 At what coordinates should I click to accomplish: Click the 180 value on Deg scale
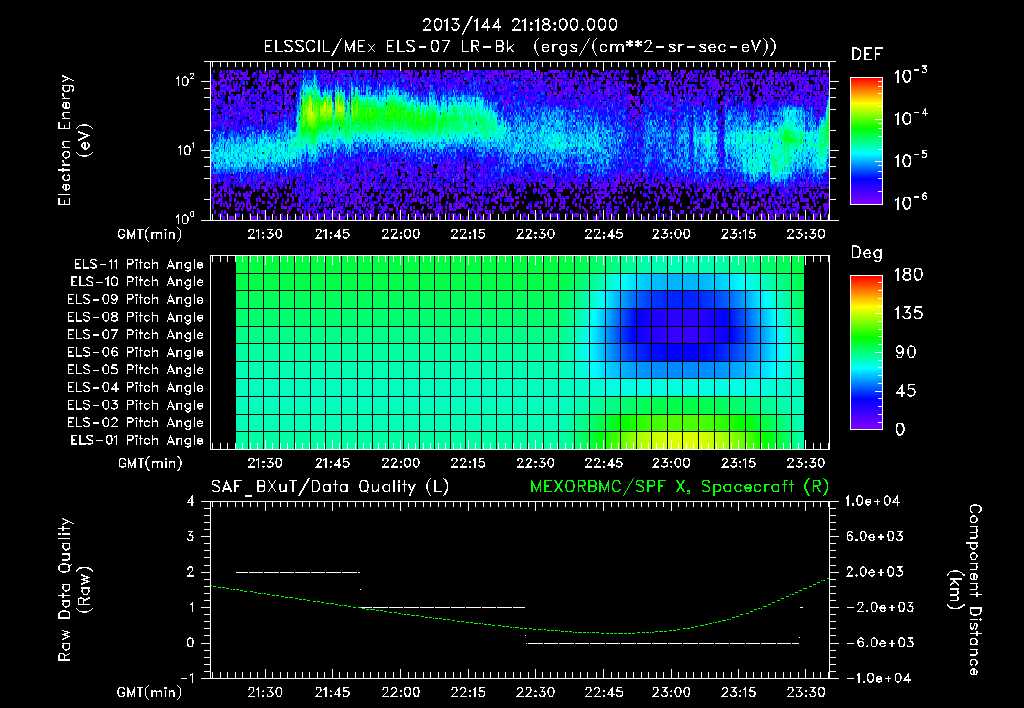(908, 275)
